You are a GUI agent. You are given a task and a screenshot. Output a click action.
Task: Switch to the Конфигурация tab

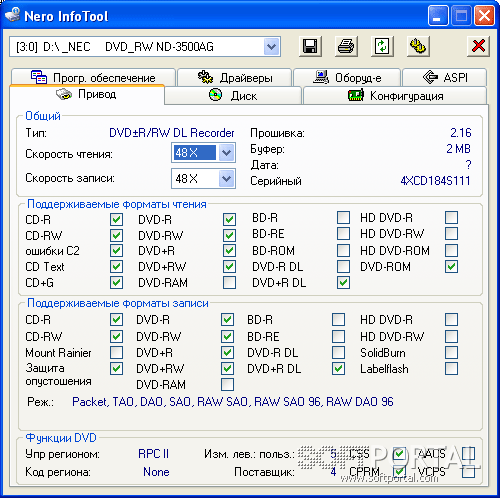pos(395,96)
